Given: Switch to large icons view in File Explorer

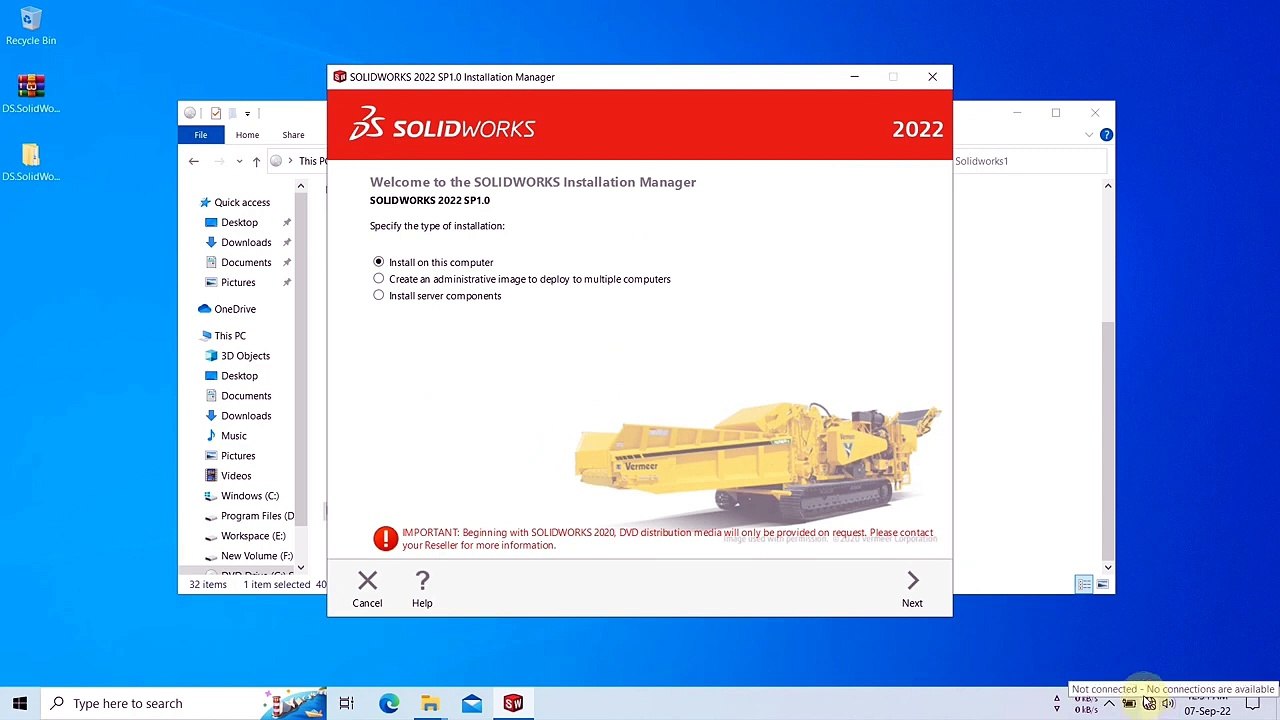Looking at the screenshot, I should tap(1103, 584).
